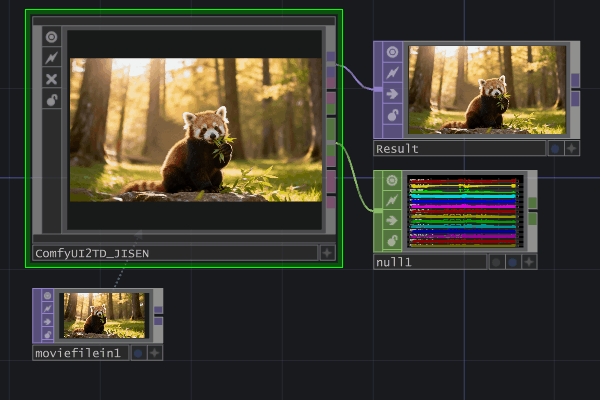The width and height of the screenshot is (600, 400).
Task: Lock the Result node
Action: (392, 116)
